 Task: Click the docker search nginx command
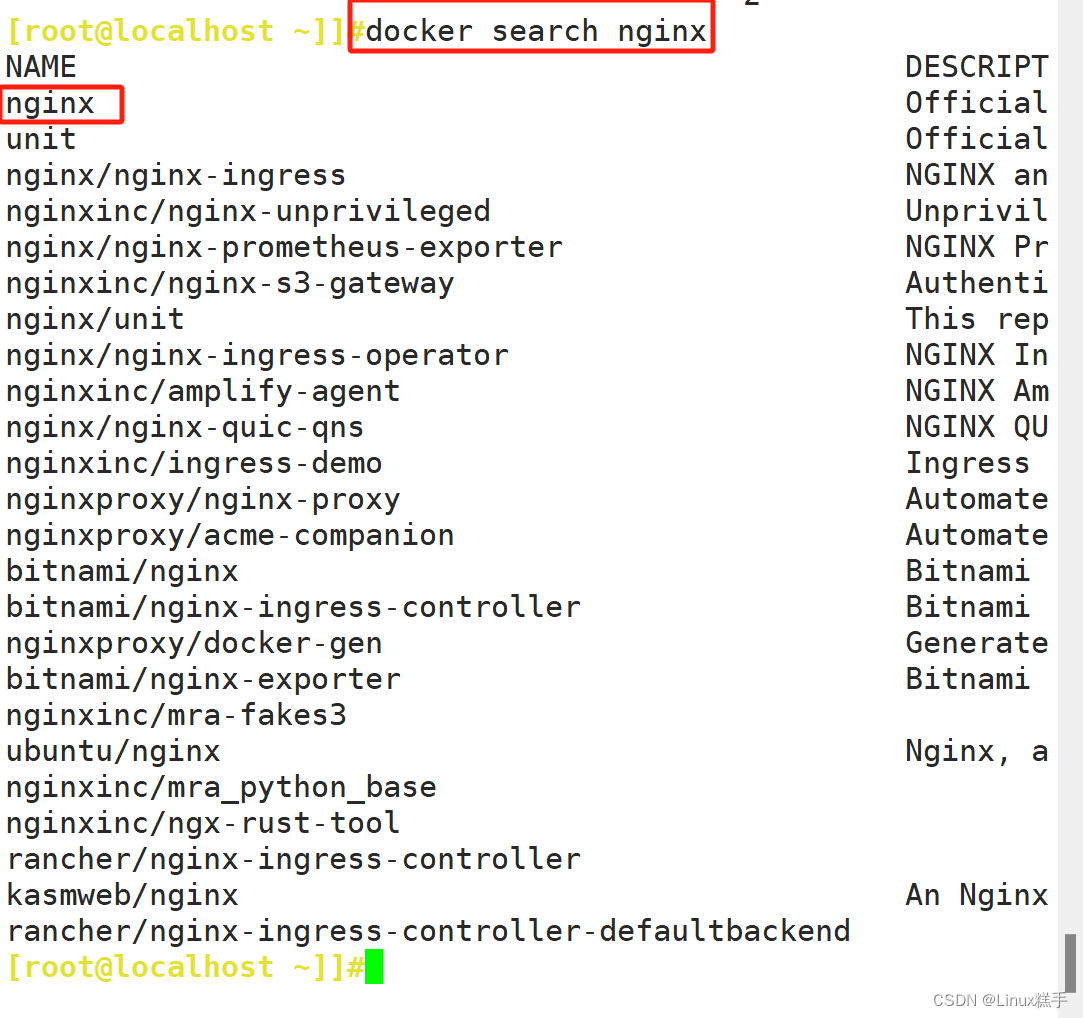pyautogui.click(x=536, y=31)
